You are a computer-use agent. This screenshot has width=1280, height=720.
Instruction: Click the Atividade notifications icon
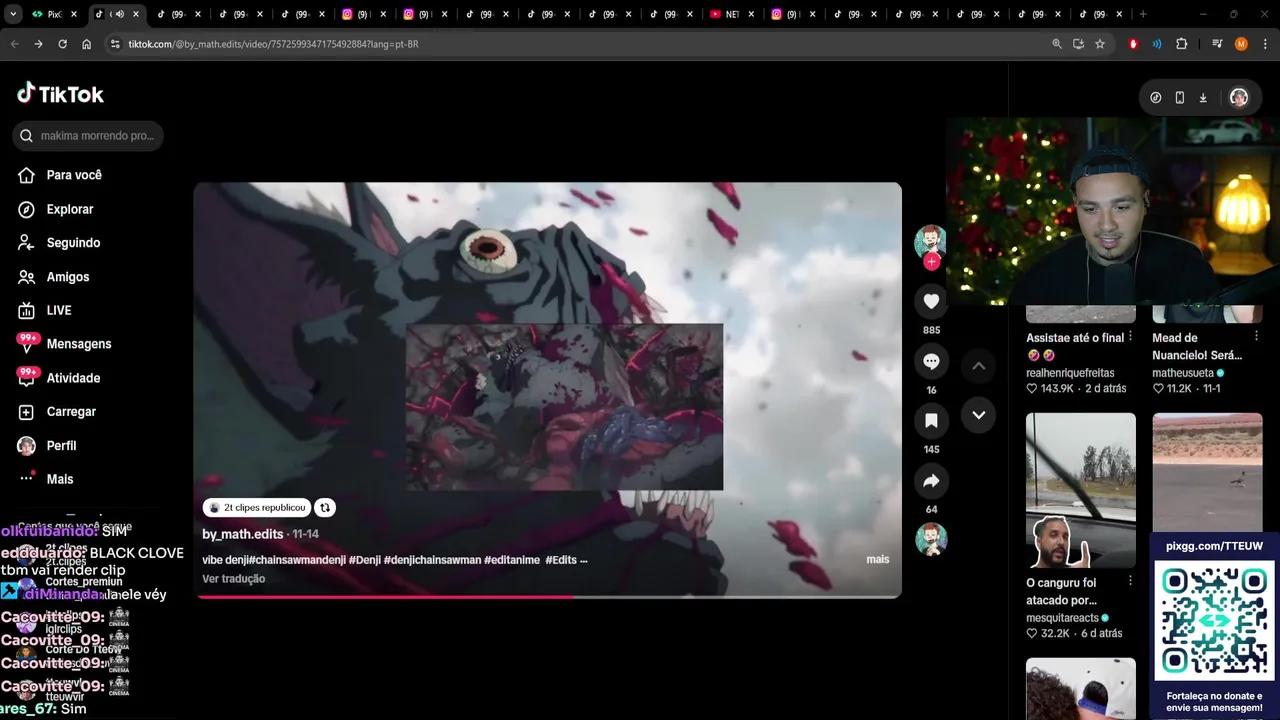[27, 377]
